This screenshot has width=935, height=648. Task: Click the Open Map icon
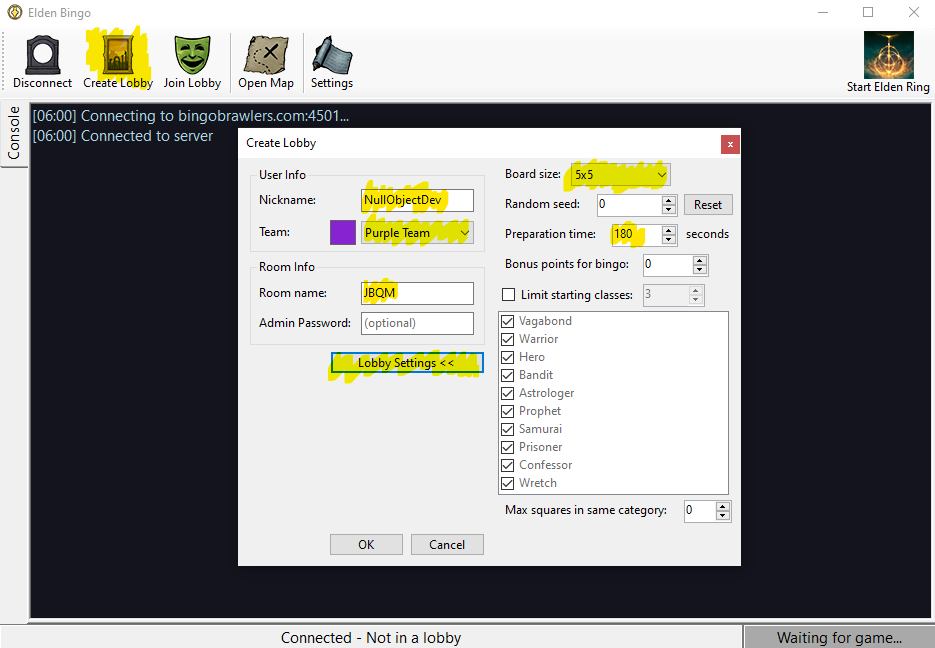coord(266,56)
